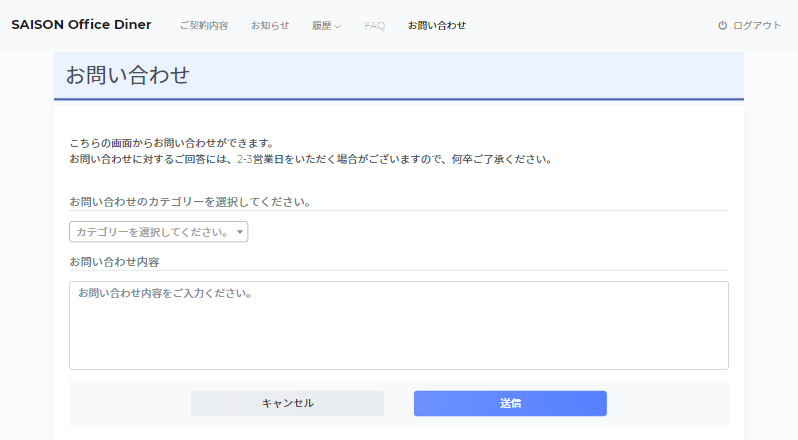Click the キャンセル button
Viewport: 798px width, 440px height.
288,403
